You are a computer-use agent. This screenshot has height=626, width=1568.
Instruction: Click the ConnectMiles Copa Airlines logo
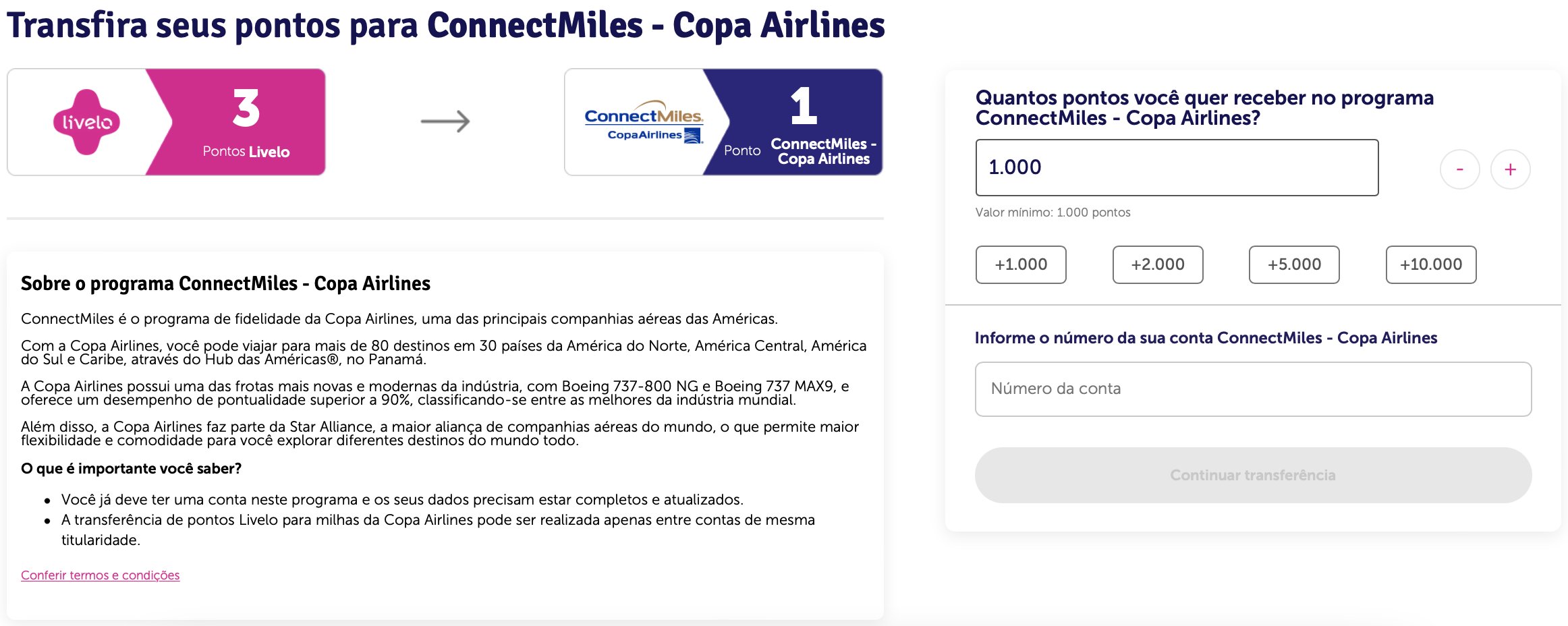pyautogui.click(x=644, y=122)
